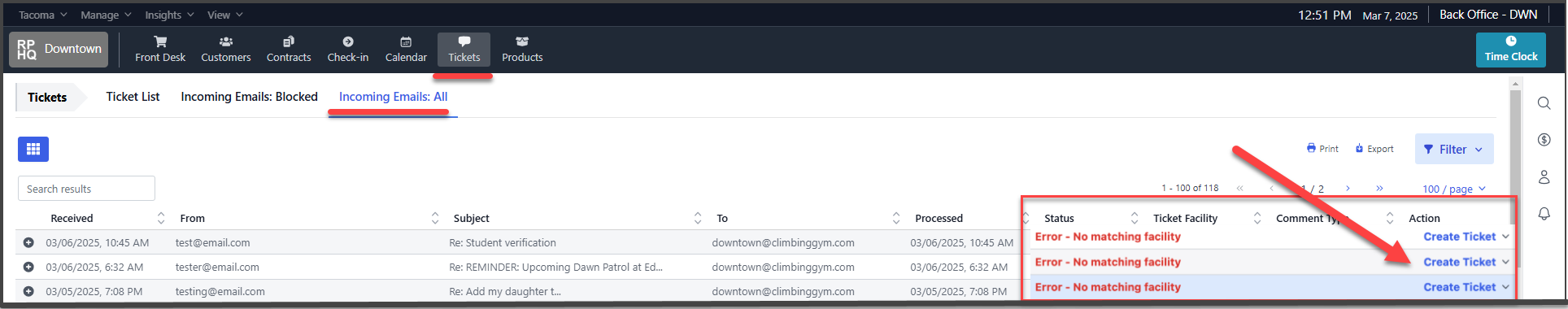The image size is (1568, 309).
Task: Create Ticket for Student verification email
Action: coord(1459,237)
